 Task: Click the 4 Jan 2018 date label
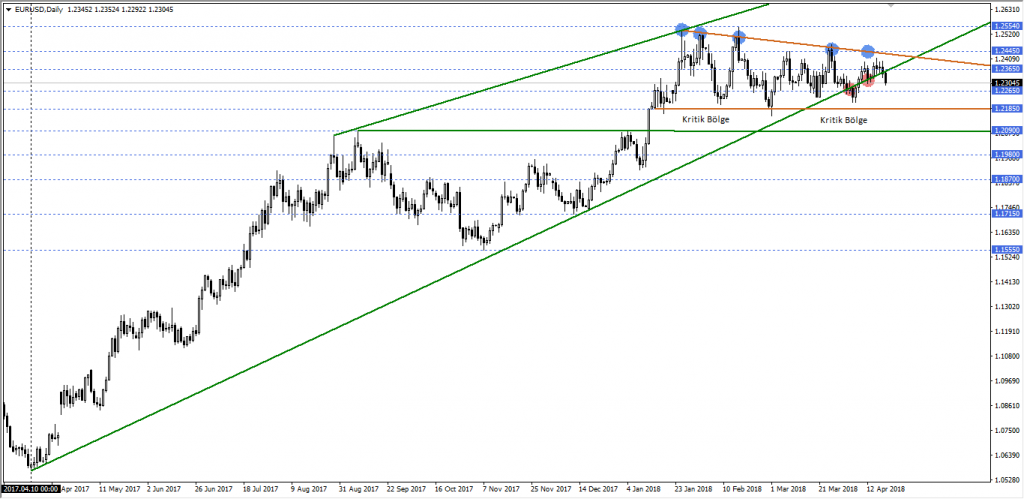pos(643,489)
